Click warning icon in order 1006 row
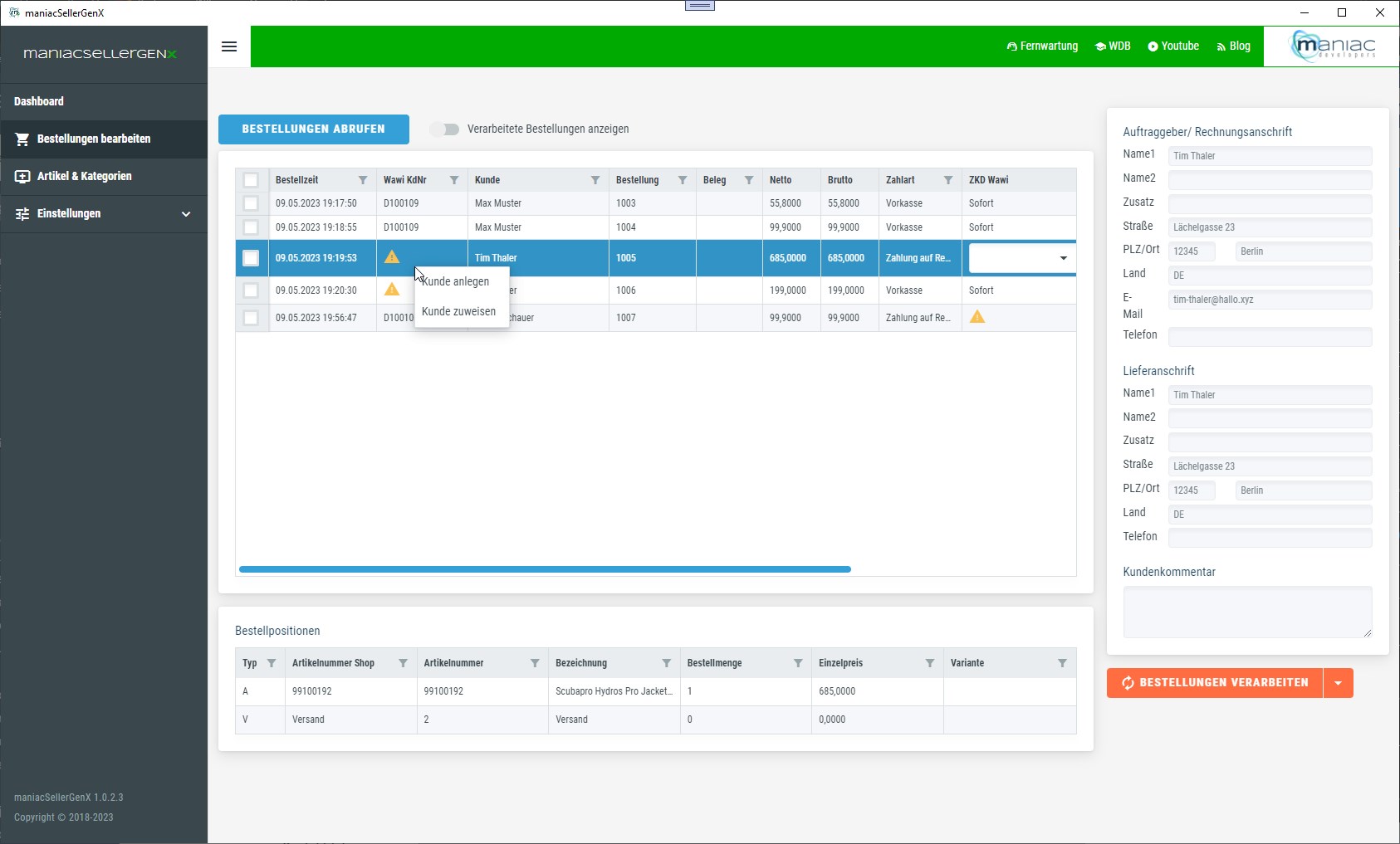This screenshot has height=844, width=1400. (x=392, y=289)
